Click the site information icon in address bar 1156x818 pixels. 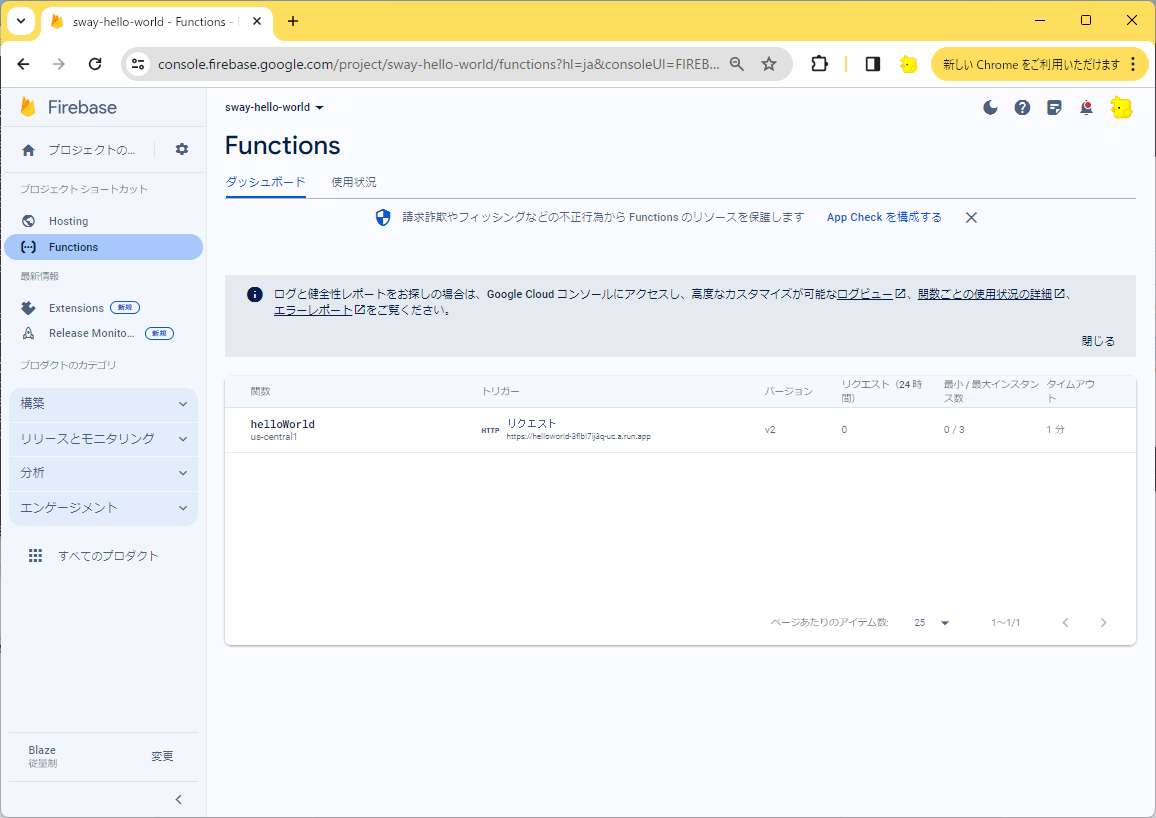(138, 64)
